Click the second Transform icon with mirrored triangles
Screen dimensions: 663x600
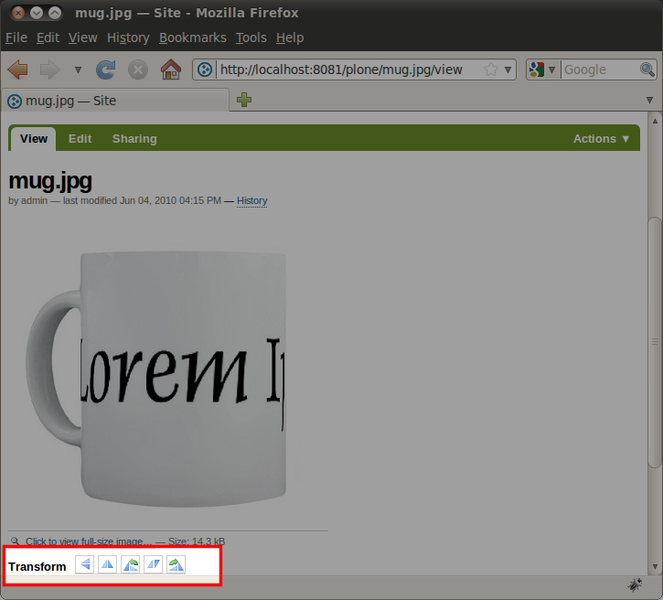[108, 565]
